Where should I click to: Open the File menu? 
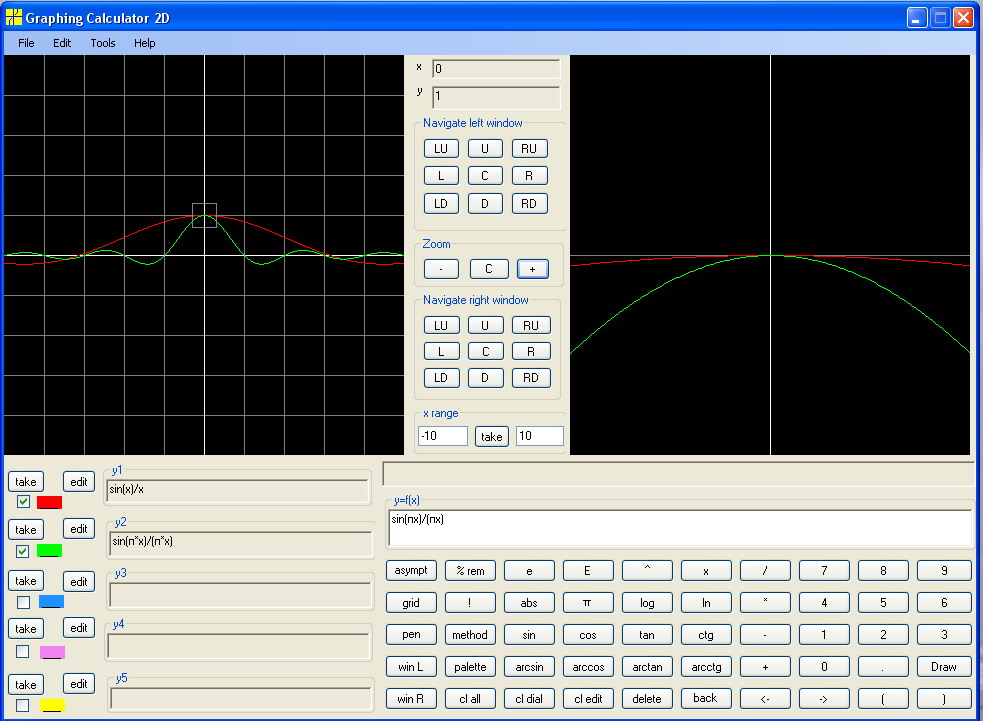(x=26, y=43)
